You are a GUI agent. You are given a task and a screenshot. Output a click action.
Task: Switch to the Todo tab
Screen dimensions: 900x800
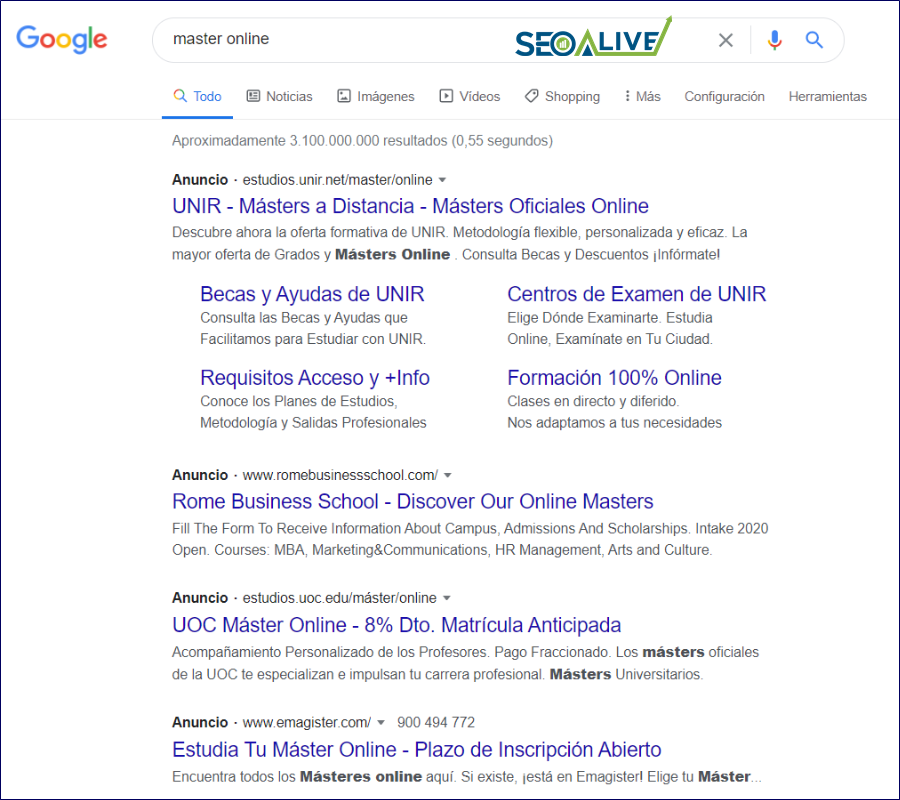(198, 96)
